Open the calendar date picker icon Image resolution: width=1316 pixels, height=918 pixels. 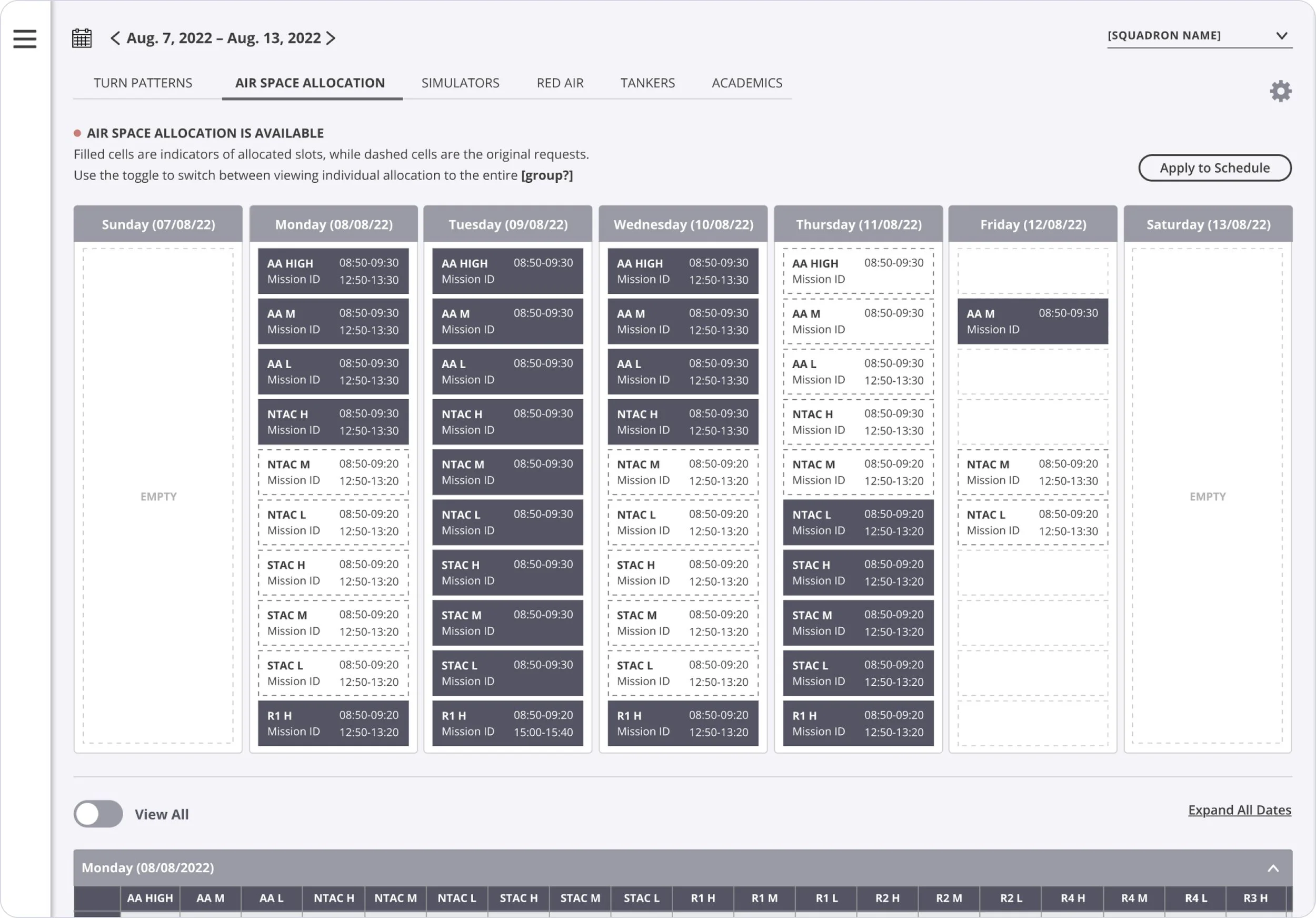click(x=82, y=38)
